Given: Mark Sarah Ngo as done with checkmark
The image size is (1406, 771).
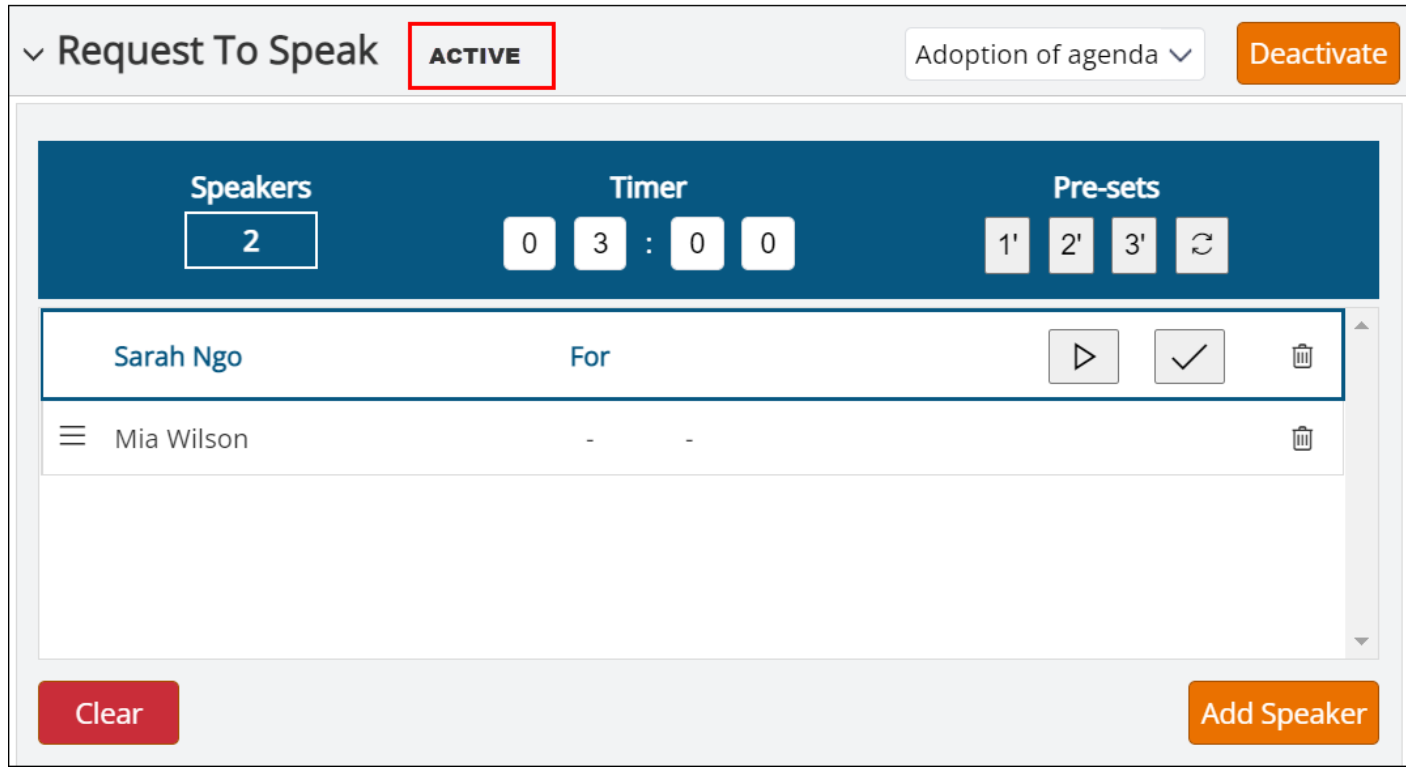Looking at the screenshot, I should pos(1189,356).
